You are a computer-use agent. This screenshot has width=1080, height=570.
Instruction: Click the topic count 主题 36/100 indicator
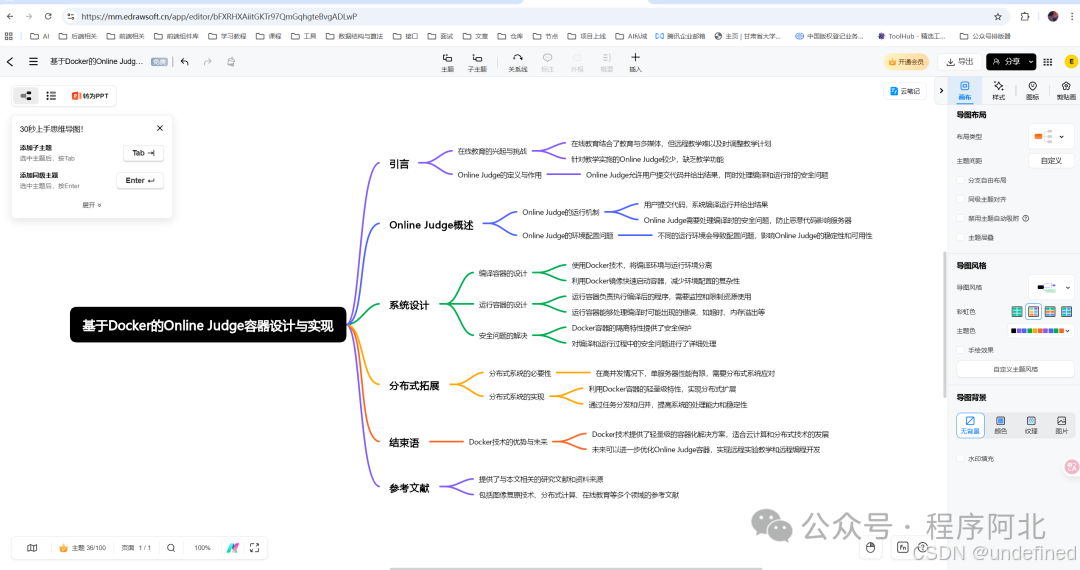[x=83, y=548]
